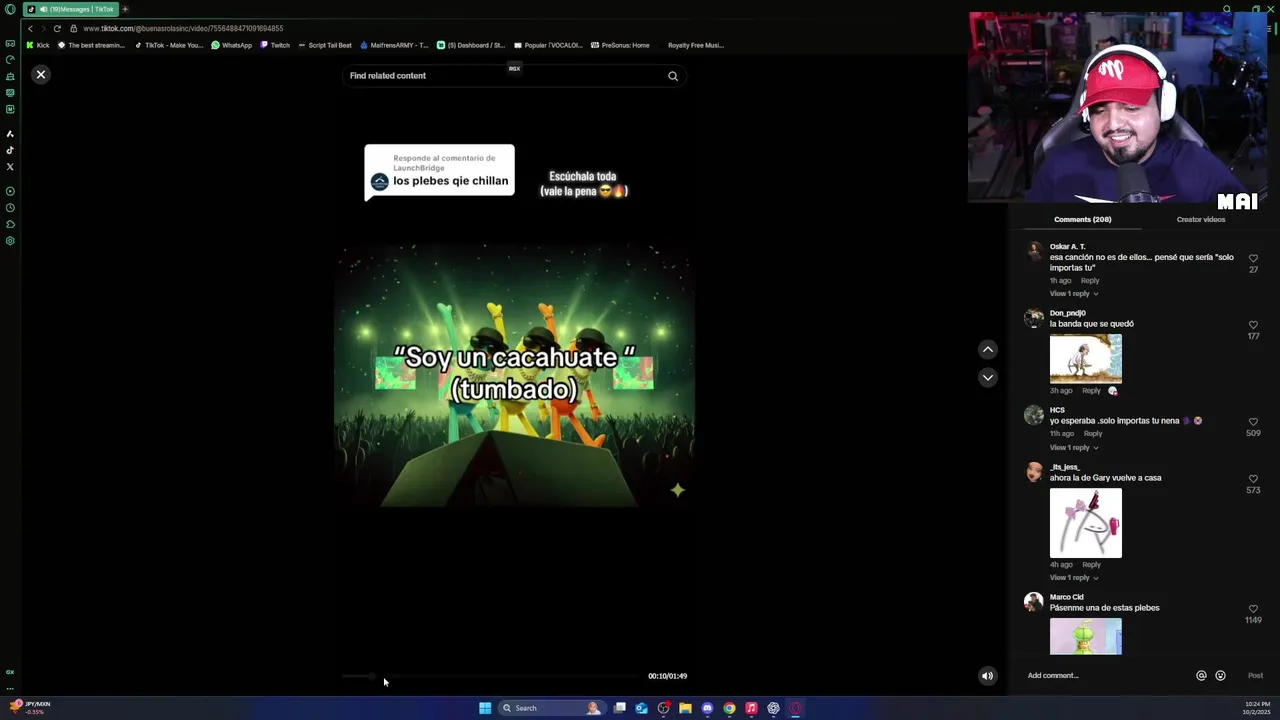Open Discord from the taskbar

click(707, 708)
